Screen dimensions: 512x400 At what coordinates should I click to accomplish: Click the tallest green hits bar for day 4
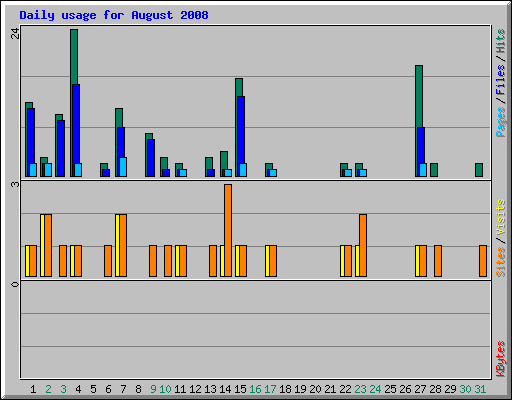point(74,57)
